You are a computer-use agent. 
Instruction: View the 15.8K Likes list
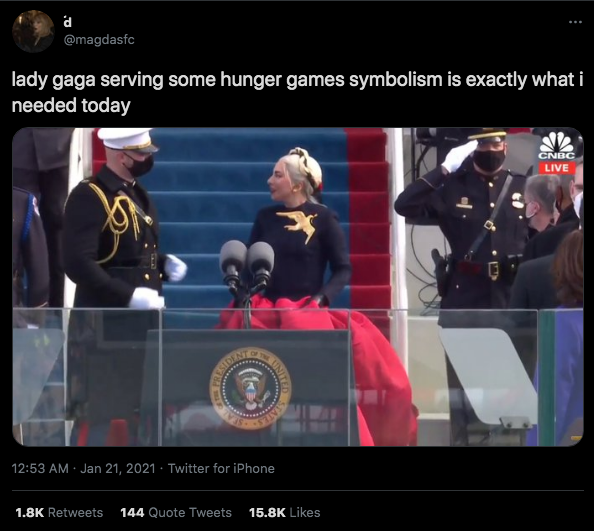tap(284, 512)
